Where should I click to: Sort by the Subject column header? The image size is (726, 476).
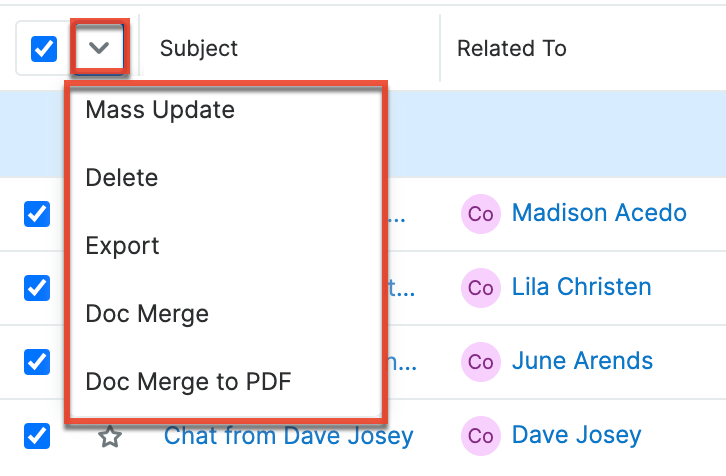click(199, 48)
